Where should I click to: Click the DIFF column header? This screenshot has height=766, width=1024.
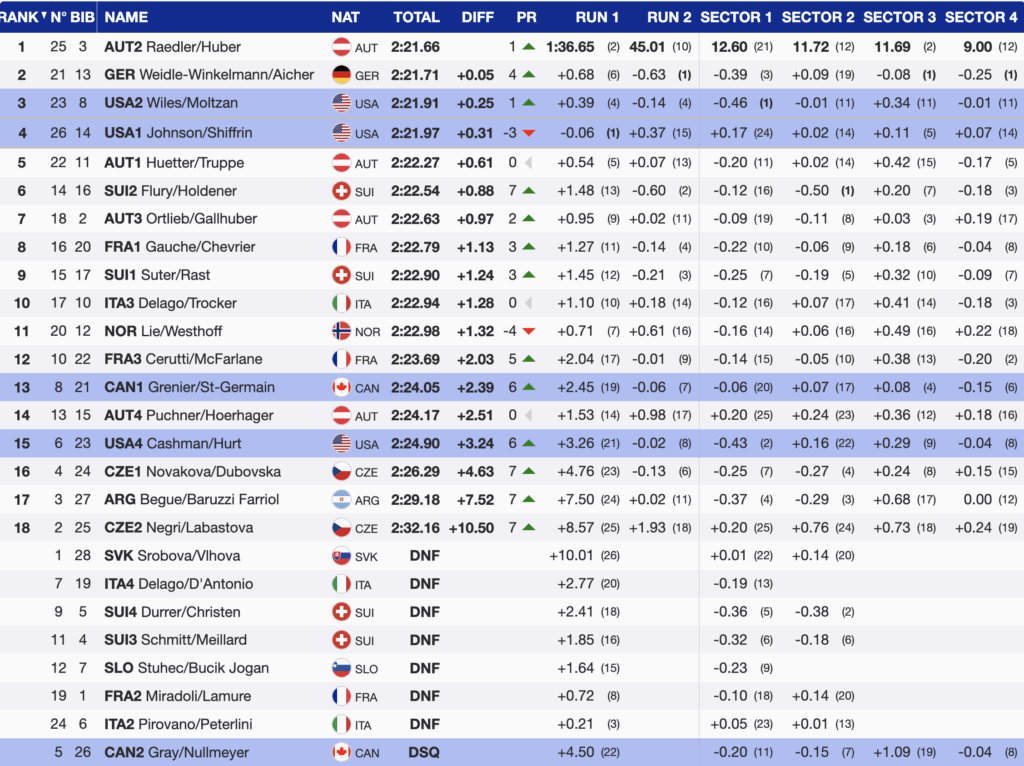[x=477, y=17]
